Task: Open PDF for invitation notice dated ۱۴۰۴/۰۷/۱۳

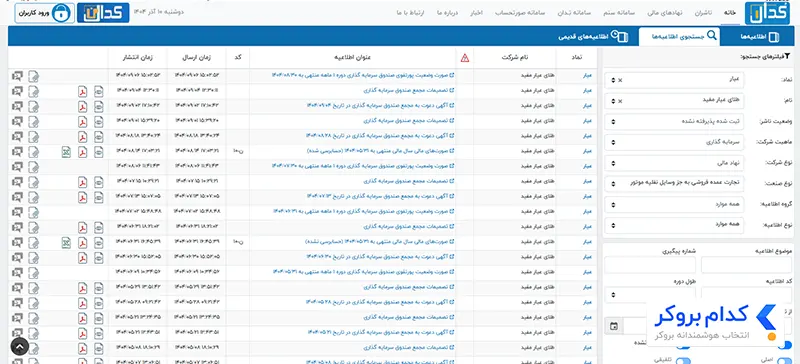Action: [82, 197]
